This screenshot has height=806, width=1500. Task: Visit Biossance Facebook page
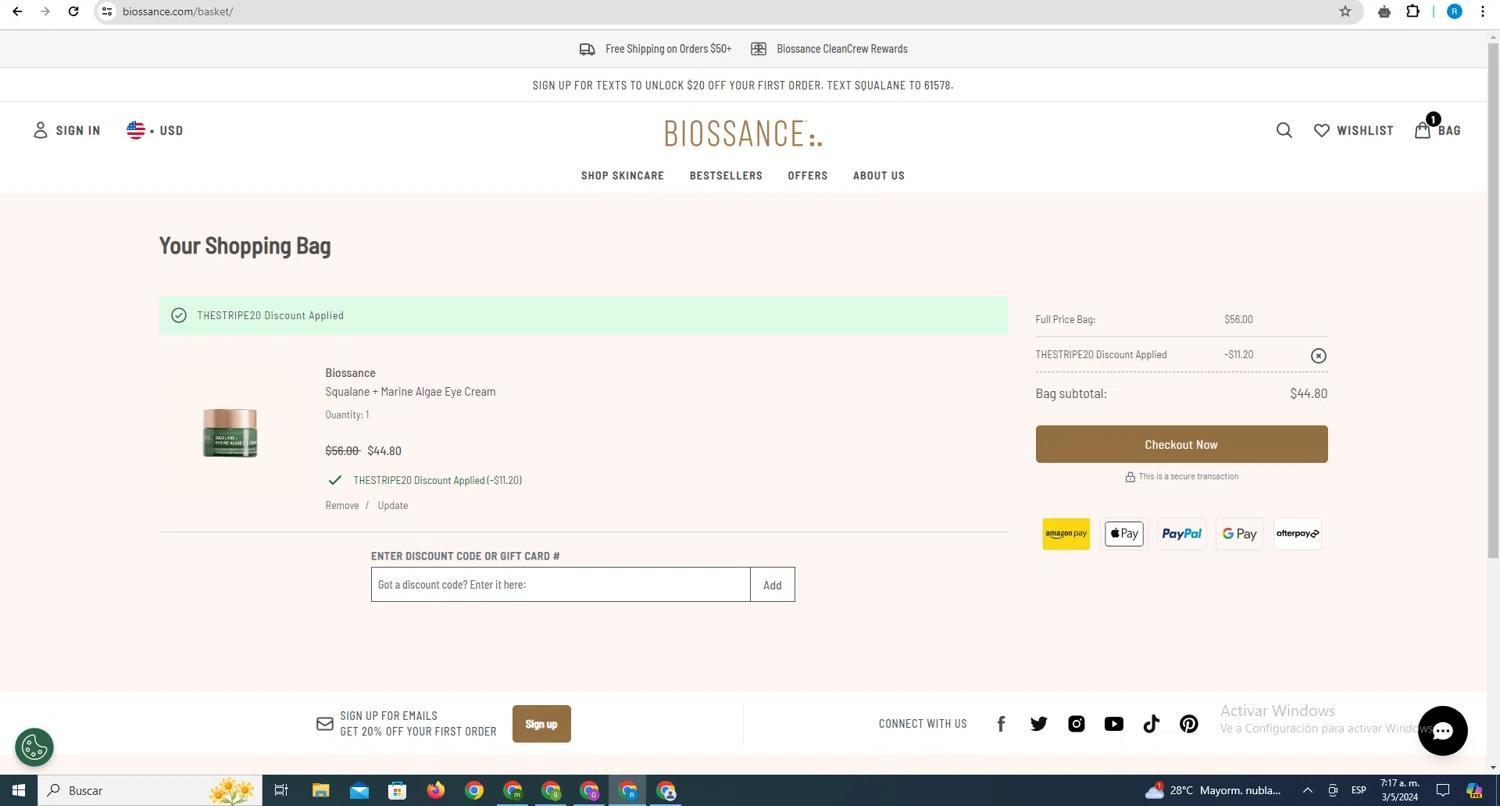coord(1001,724)
